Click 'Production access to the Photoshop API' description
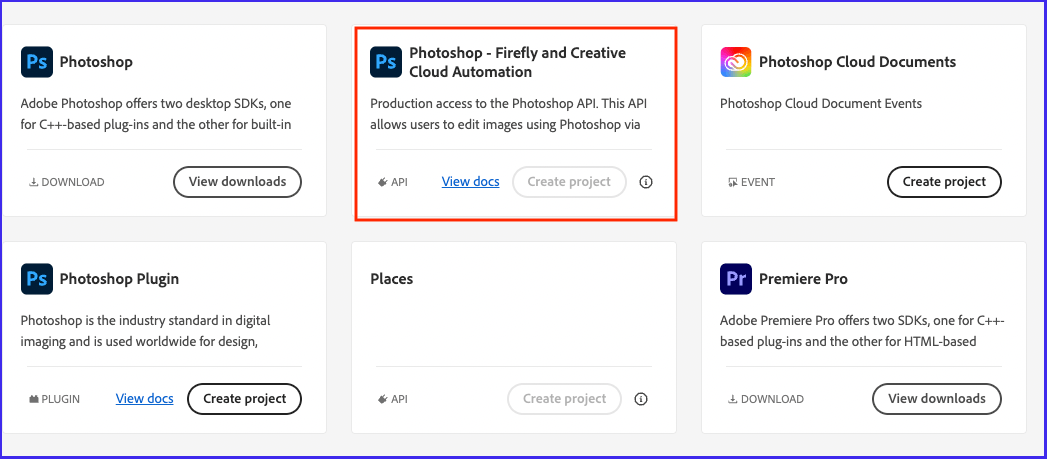Screen dimensions: 1047x459 coord(508,114)
